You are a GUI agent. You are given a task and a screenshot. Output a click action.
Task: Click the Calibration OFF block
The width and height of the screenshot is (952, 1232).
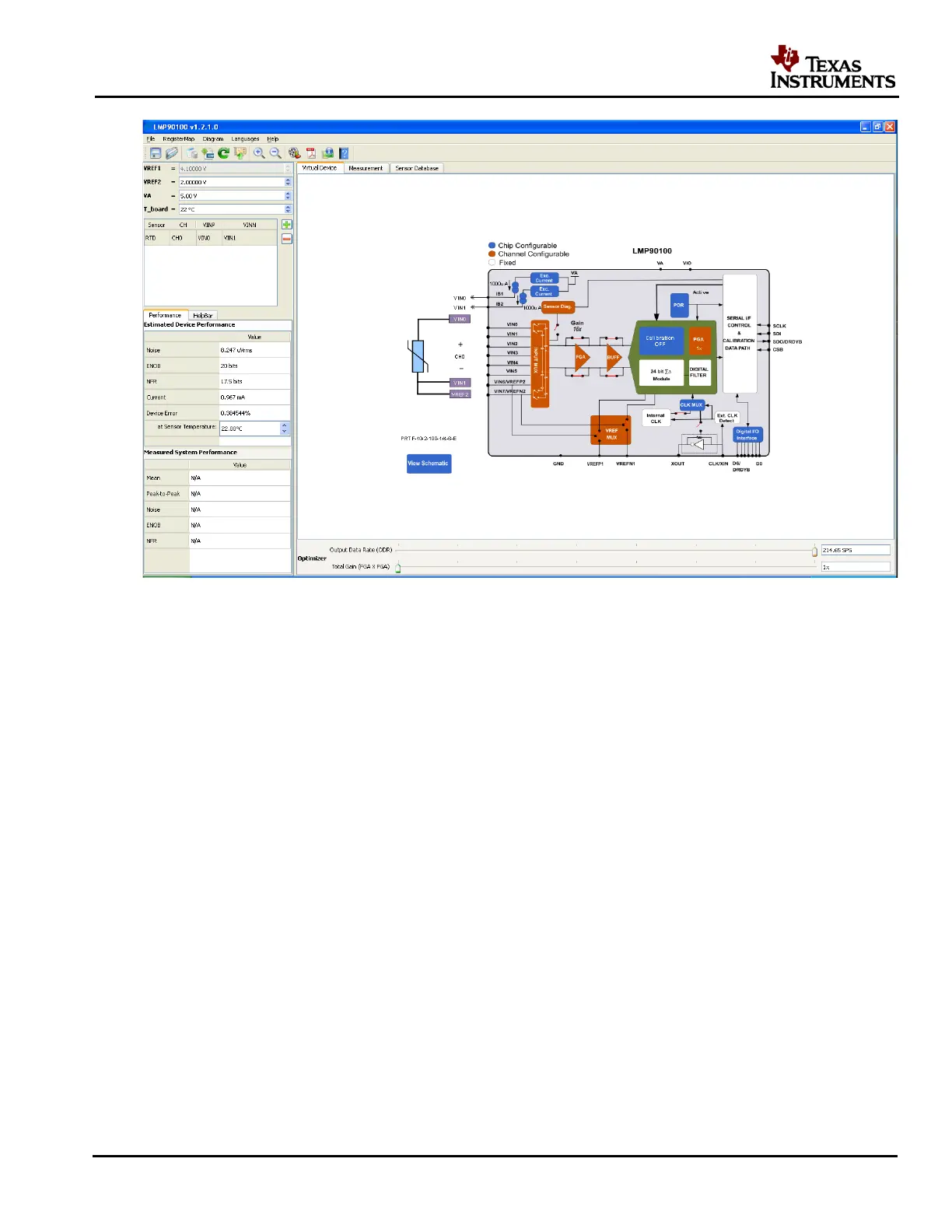(660, 341)
